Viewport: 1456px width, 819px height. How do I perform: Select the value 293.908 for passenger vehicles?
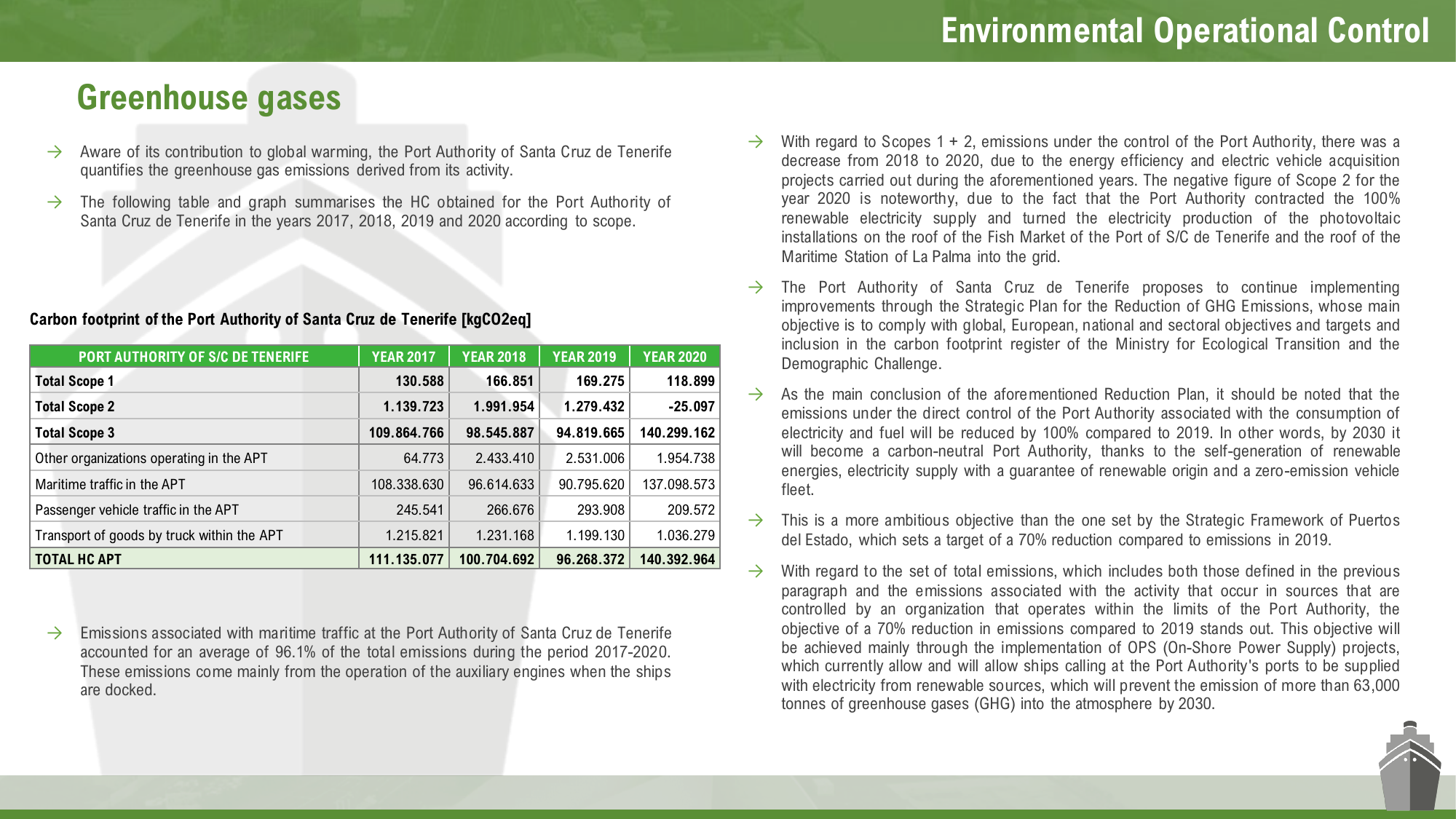(x=601, y=510)
